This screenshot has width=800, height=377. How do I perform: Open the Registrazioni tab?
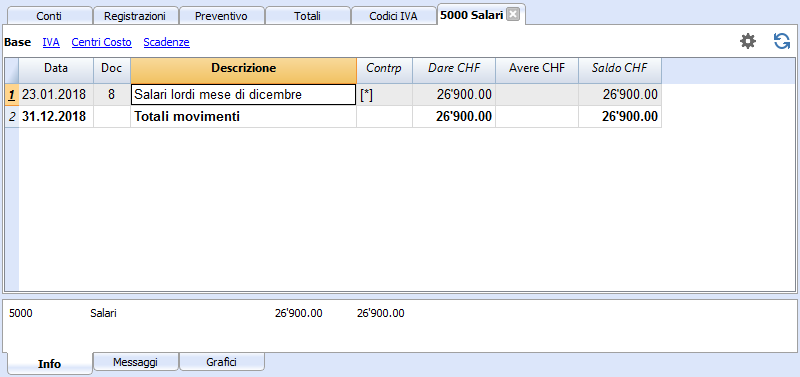[x=135, y=16]
